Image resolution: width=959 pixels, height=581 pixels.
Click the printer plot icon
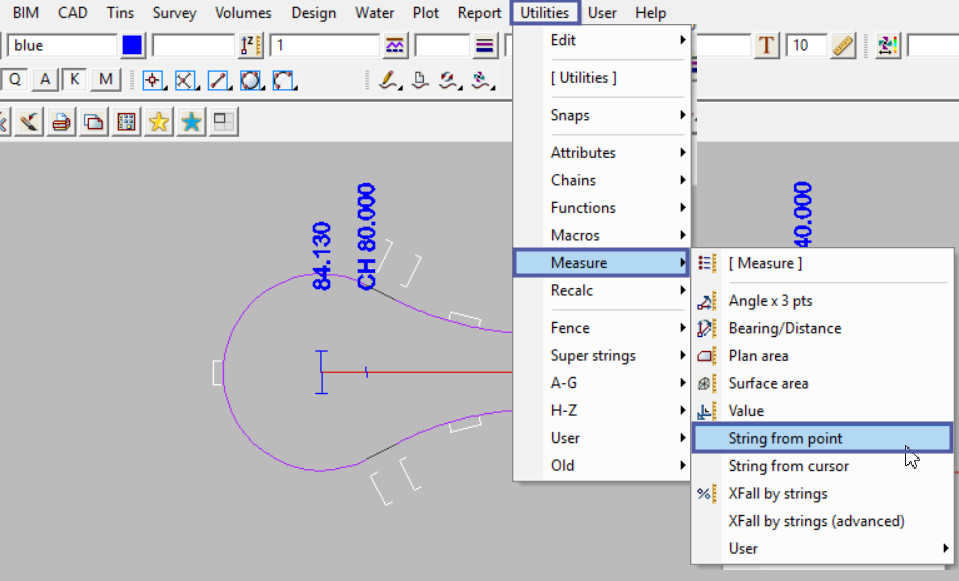(x=61, y=122)
